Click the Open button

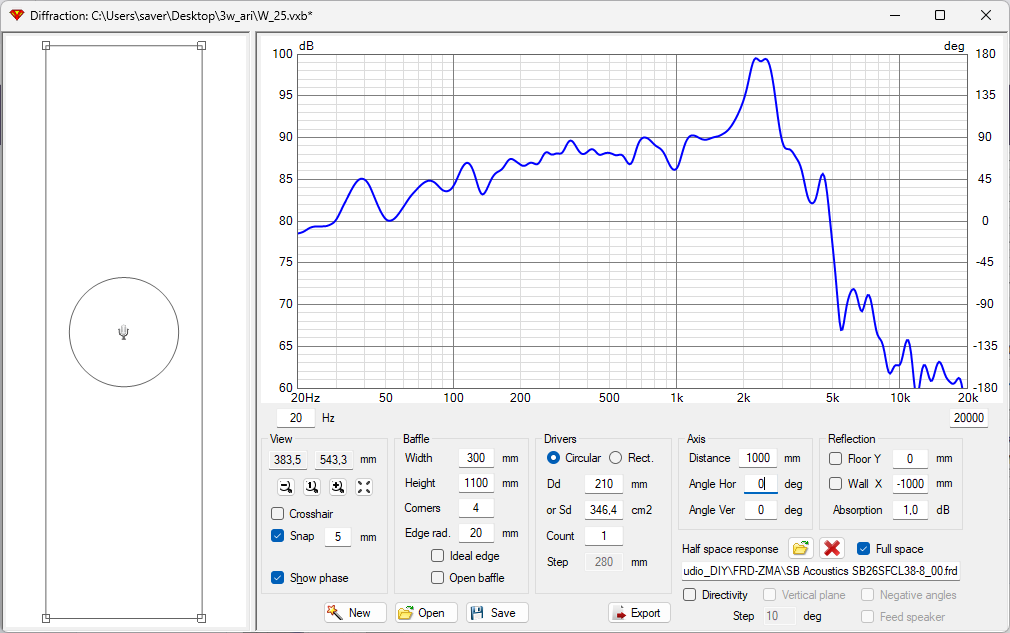pyautogui.click(x=426, y=612)
